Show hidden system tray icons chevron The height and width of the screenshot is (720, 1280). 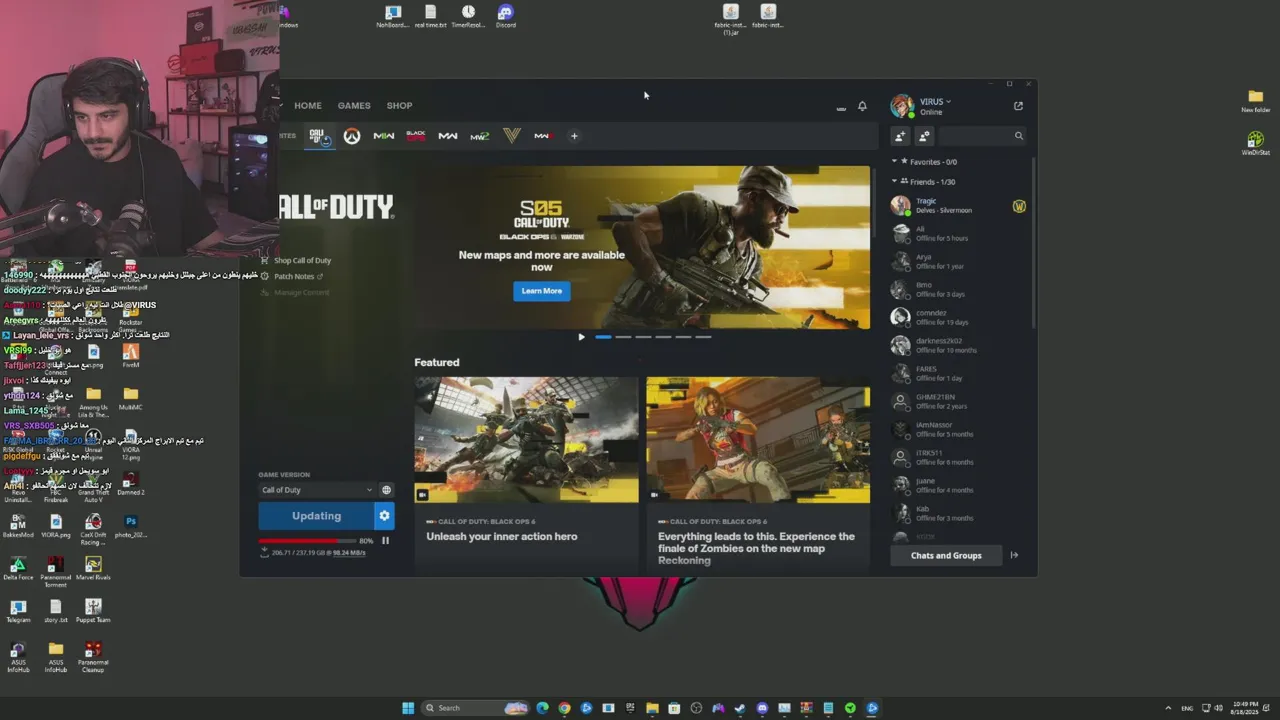pos(1168,708)
